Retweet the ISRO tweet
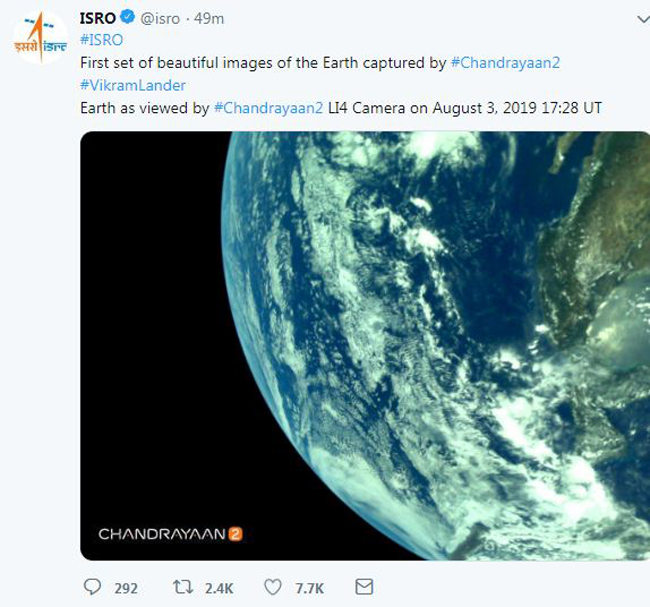Image resolution: width=650 pixels, height=607 pixels. [185, 587]
